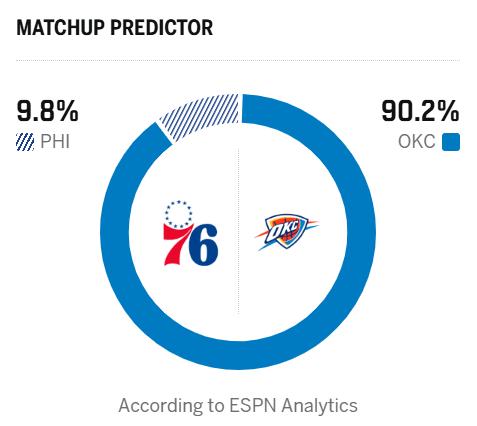Image resolution: width=477 pixels, height=426 pixels.
Task: Click the dotted horizontal line under the heading
Action: 238,61
